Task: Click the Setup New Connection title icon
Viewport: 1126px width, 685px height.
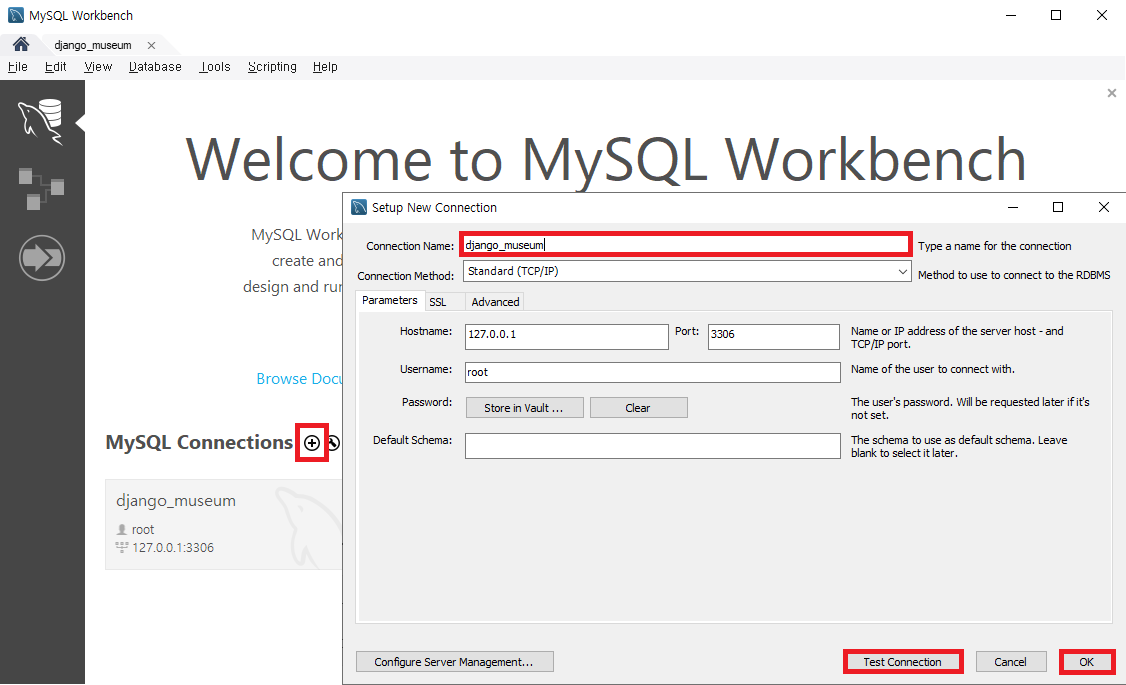Action: pyautogui.click(x=359, y=208)
